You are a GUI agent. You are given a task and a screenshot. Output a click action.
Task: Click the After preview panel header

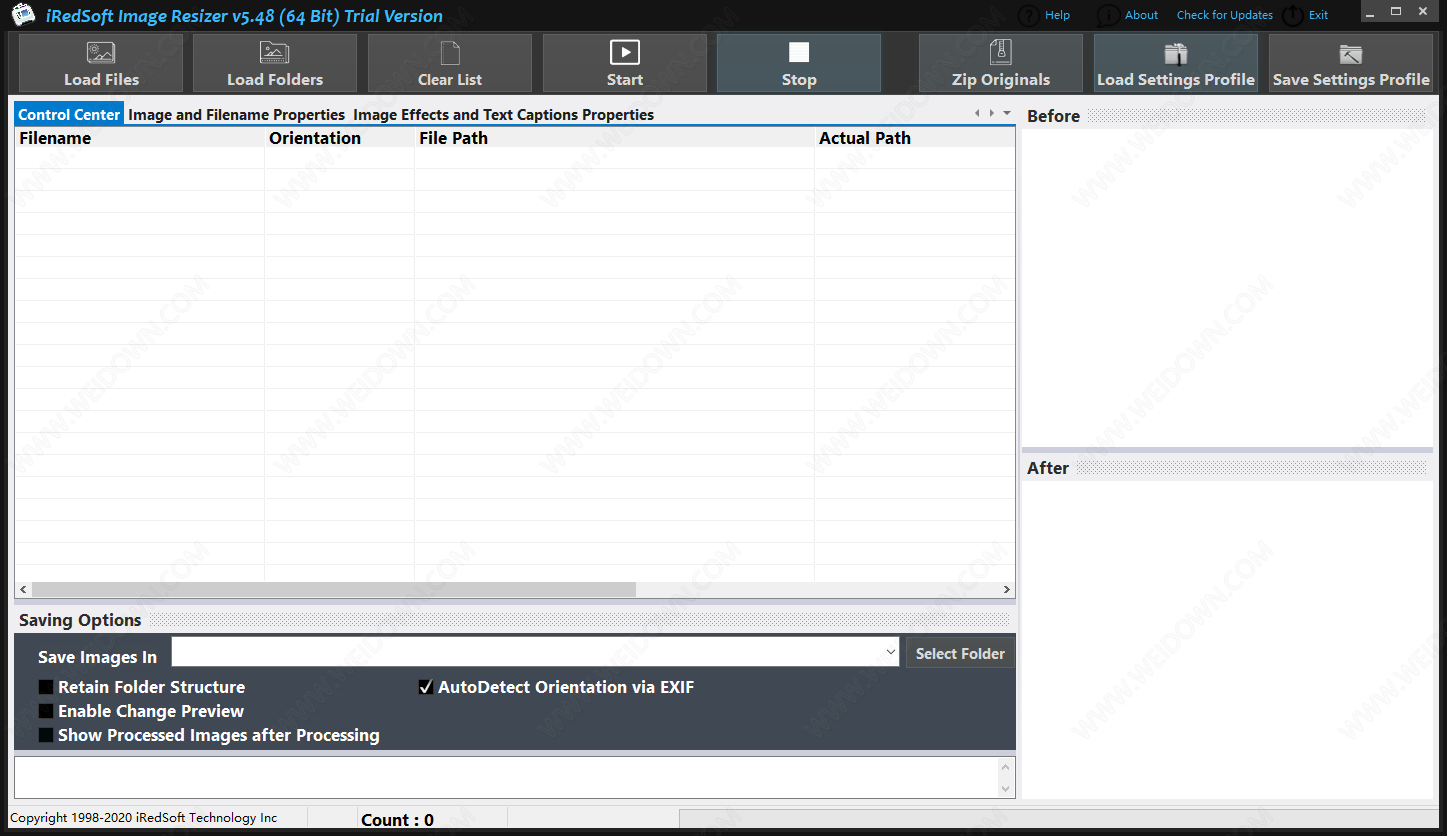pos(1229,468)
